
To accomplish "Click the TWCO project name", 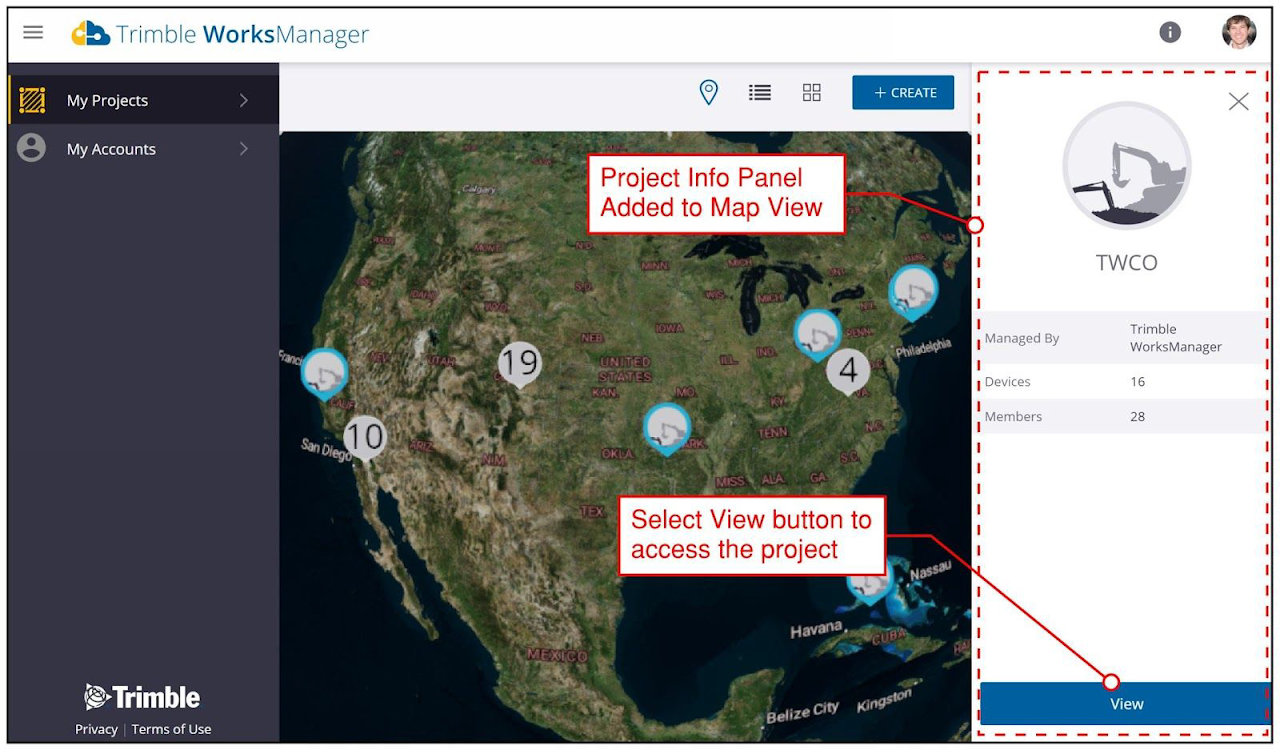I will tap(1126, 263).
